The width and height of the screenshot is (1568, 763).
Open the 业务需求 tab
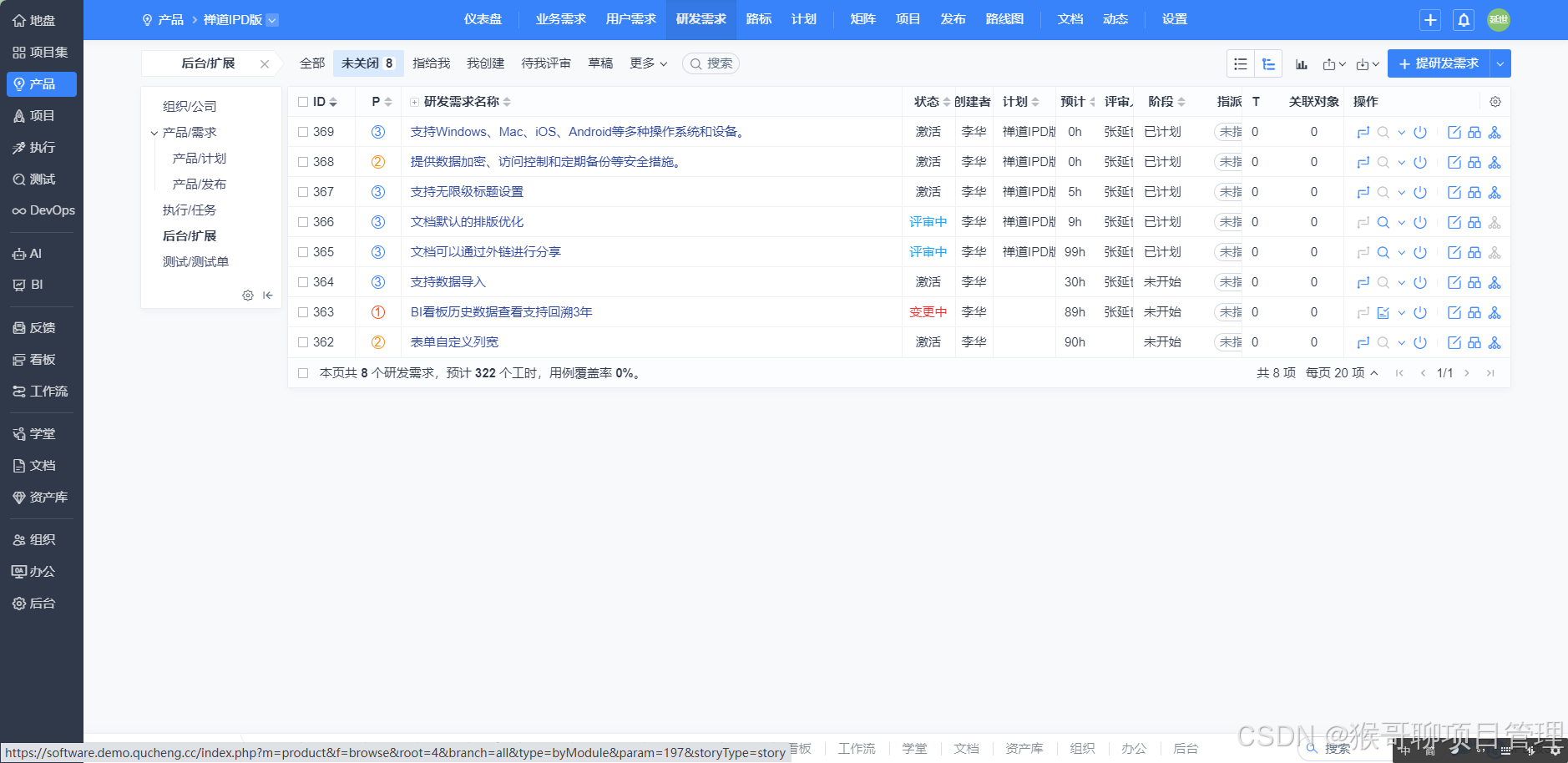561,19
